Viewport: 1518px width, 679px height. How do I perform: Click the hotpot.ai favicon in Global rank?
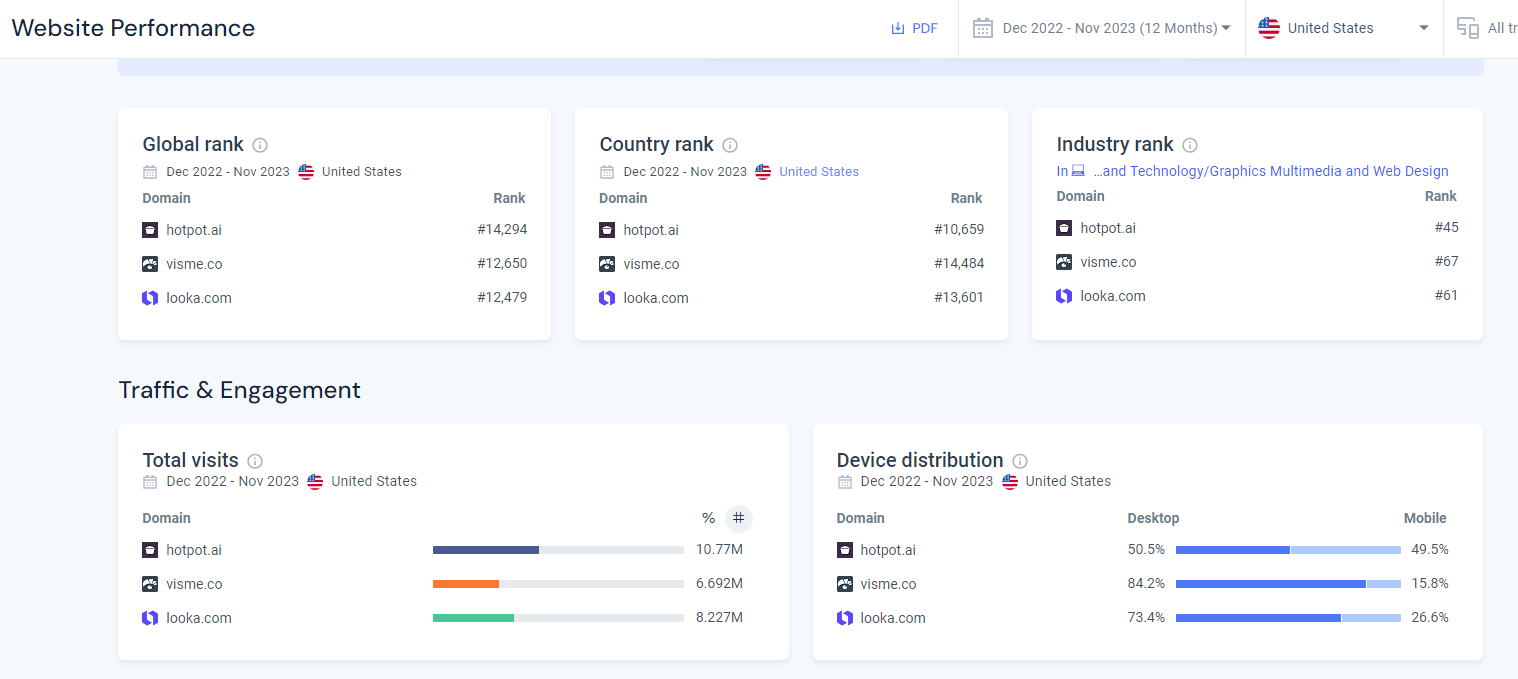coord(150,230)
